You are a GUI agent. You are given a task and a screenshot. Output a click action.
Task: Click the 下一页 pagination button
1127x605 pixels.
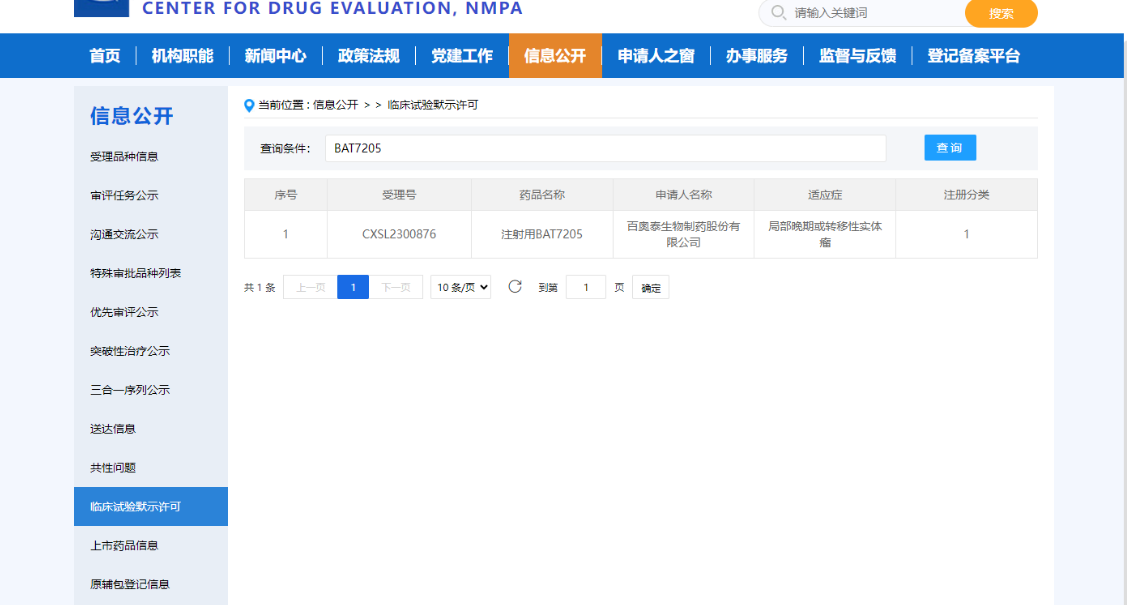coord(395,287)
